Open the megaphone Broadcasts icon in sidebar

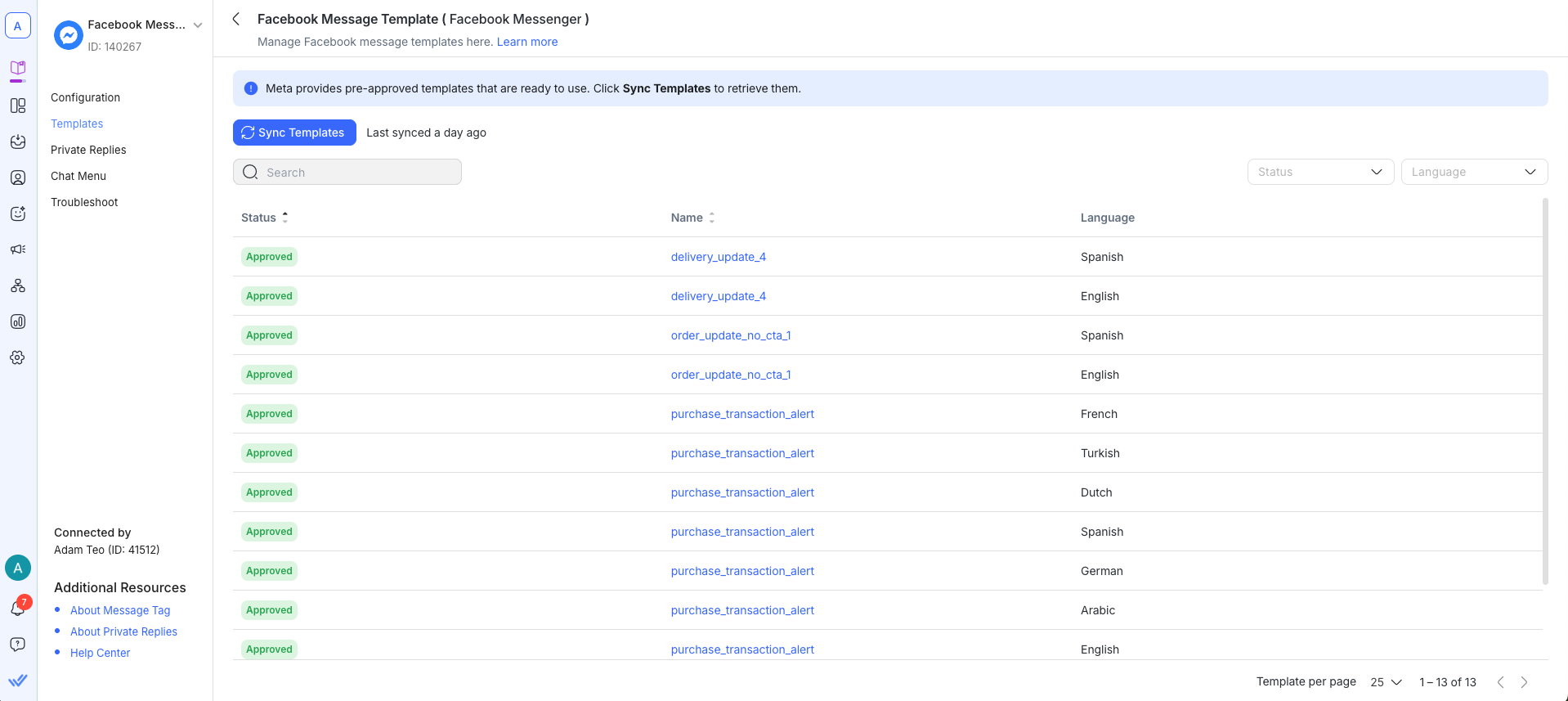pyautogui.click(x=18, y=249)
